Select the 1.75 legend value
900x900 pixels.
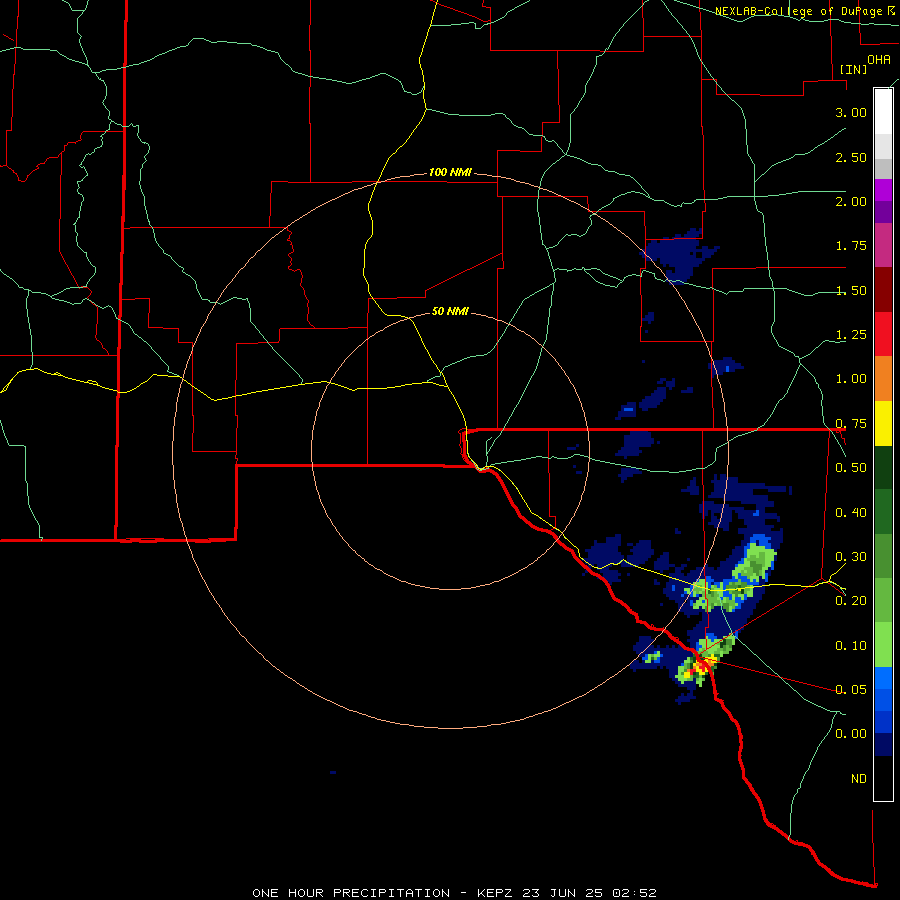tap(851, 246)
